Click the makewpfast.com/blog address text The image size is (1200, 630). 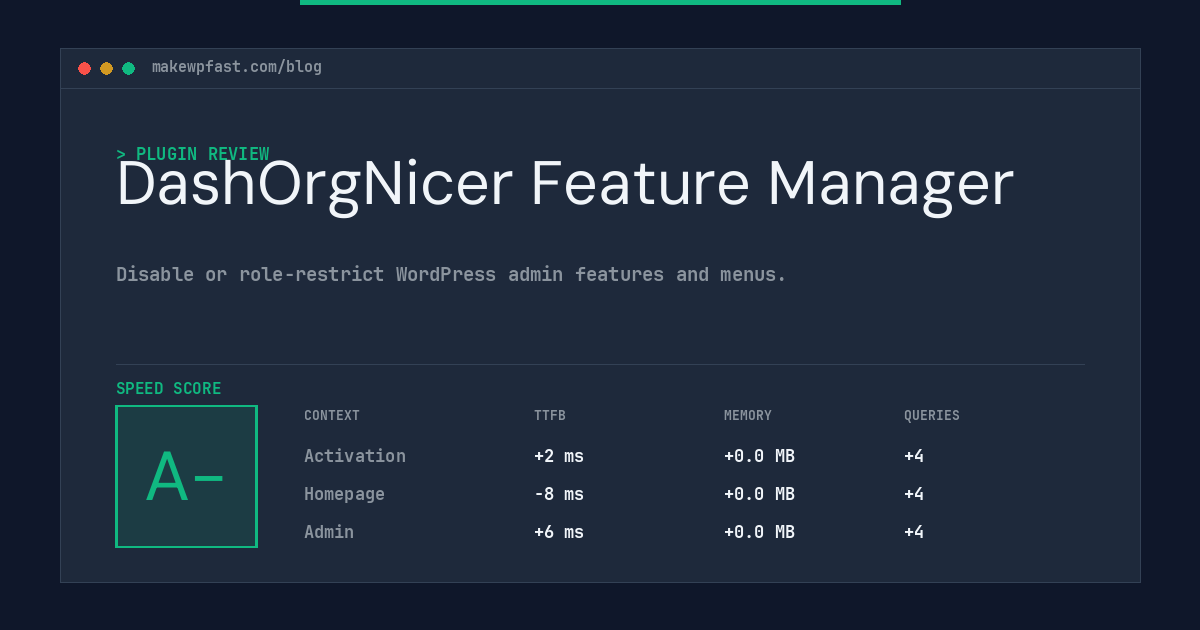tap(237, 67)
